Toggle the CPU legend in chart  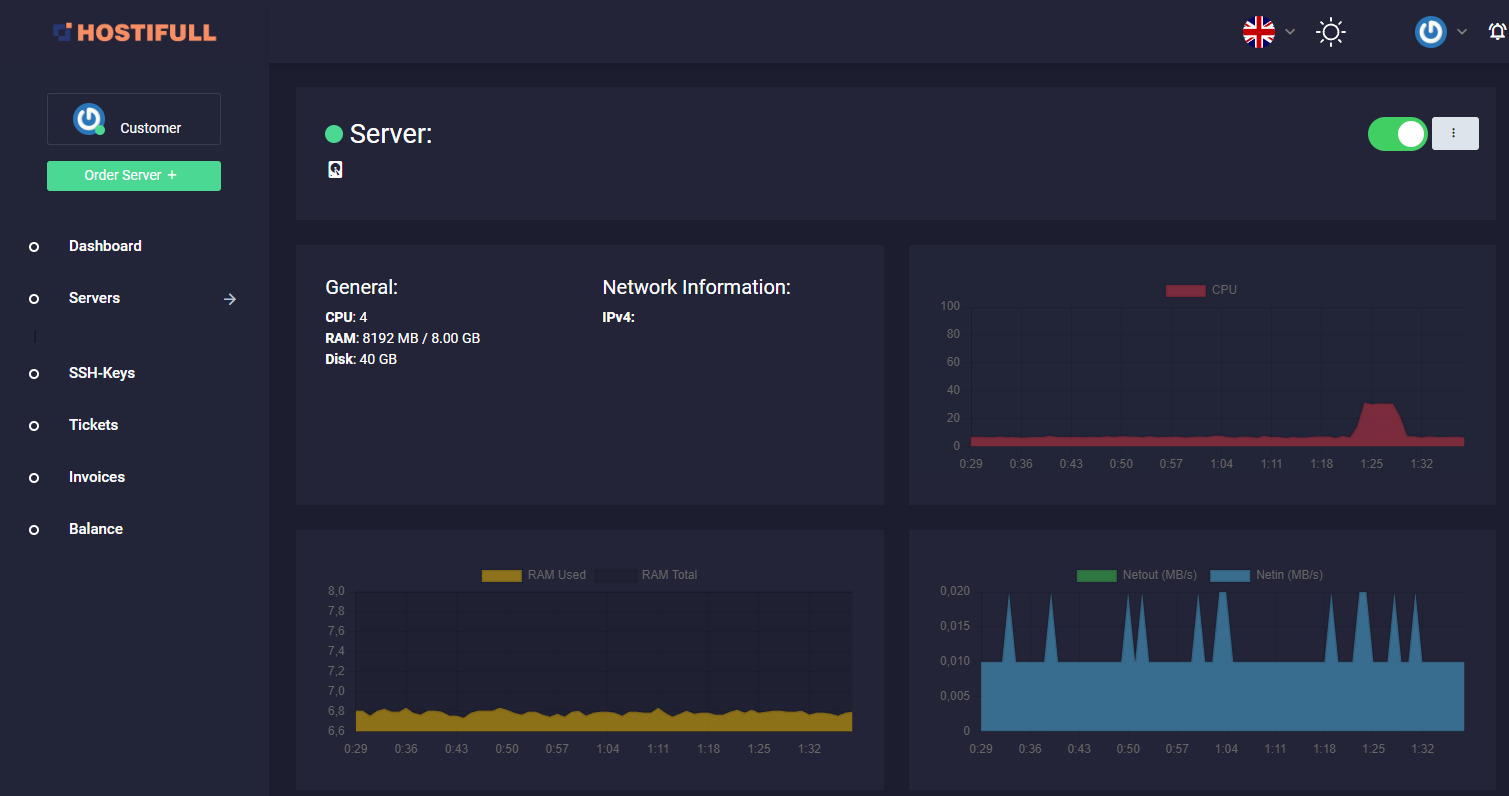(1201, 290)
